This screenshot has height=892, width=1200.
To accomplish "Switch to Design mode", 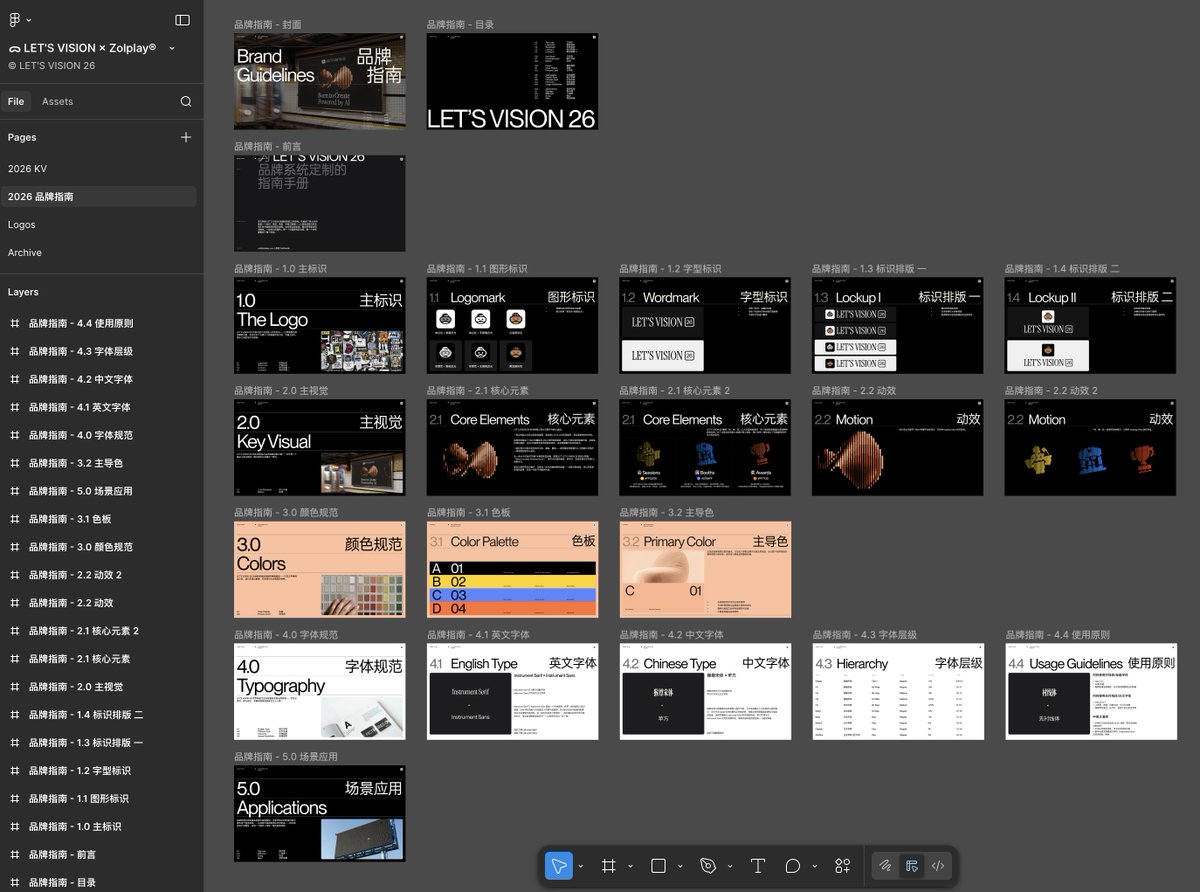I will tap(911, 866).
